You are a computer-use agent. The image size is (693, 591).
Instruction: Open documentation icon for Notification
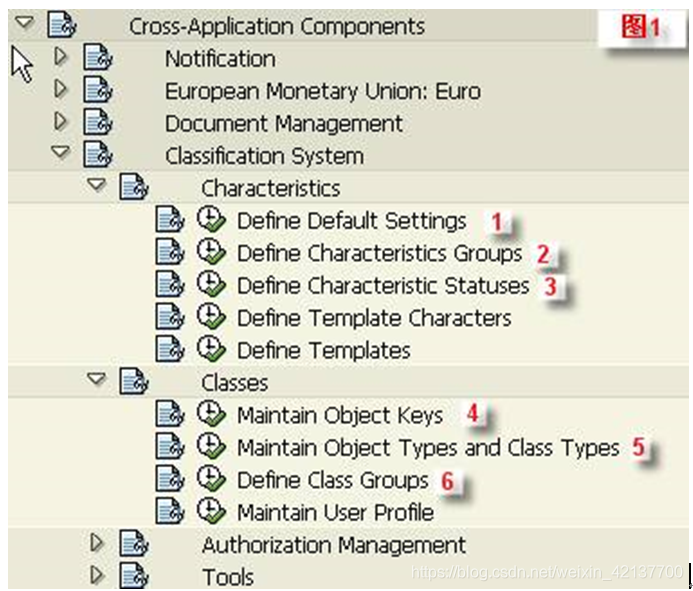98,57
